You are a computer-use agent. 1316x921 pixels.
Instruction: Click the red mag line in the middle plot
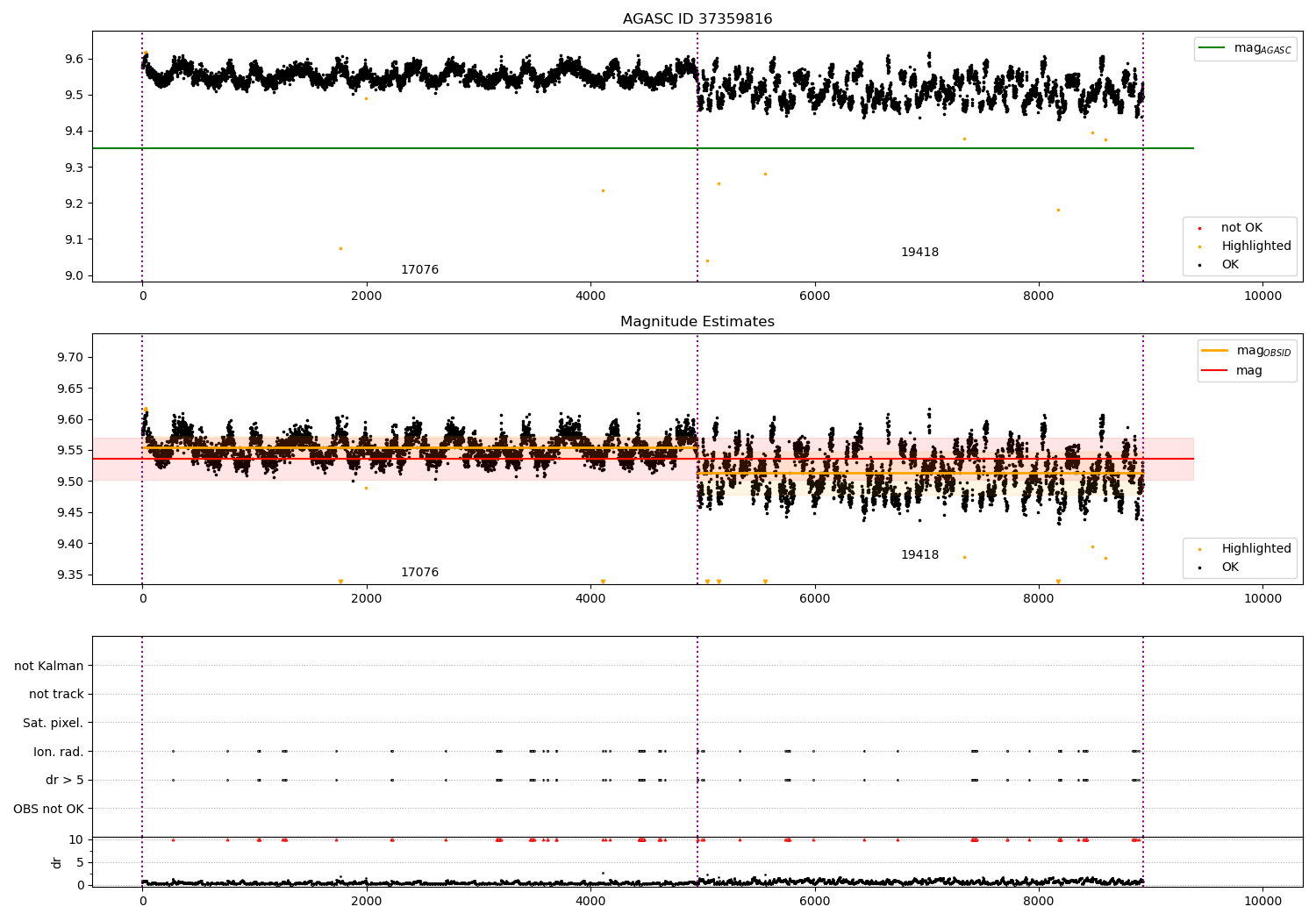(x=643, y=459)
